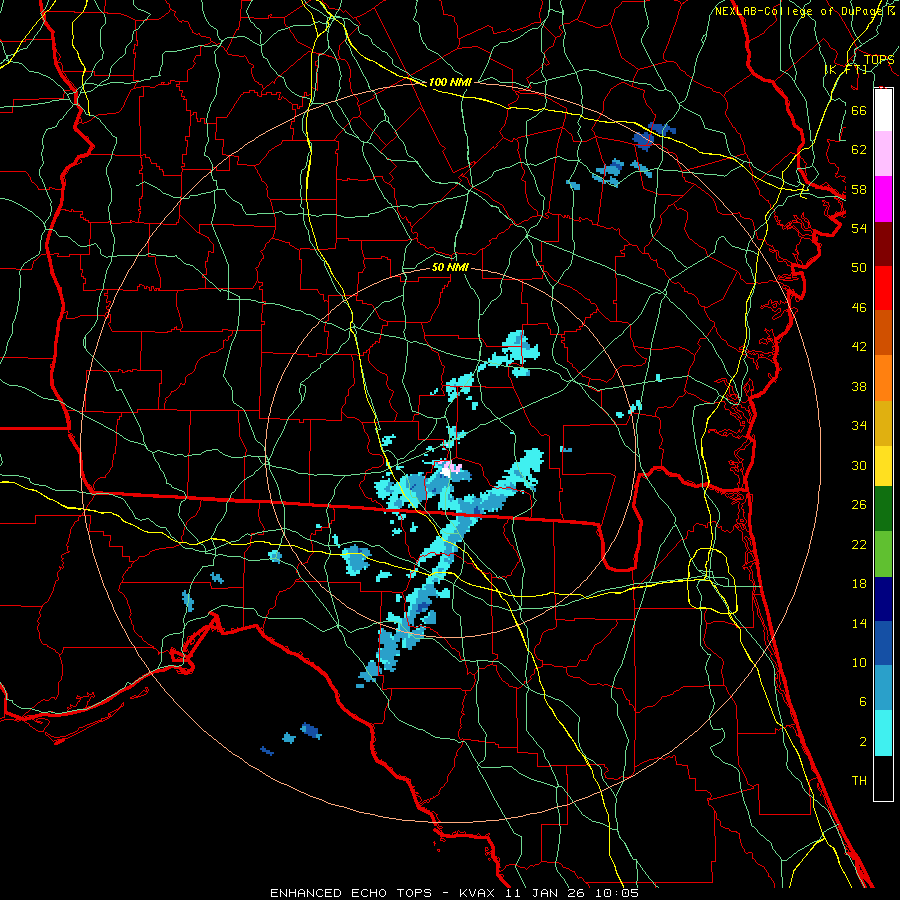Click the '66' legend value
The image size is (900, 900).
click(x=859, y=110)
